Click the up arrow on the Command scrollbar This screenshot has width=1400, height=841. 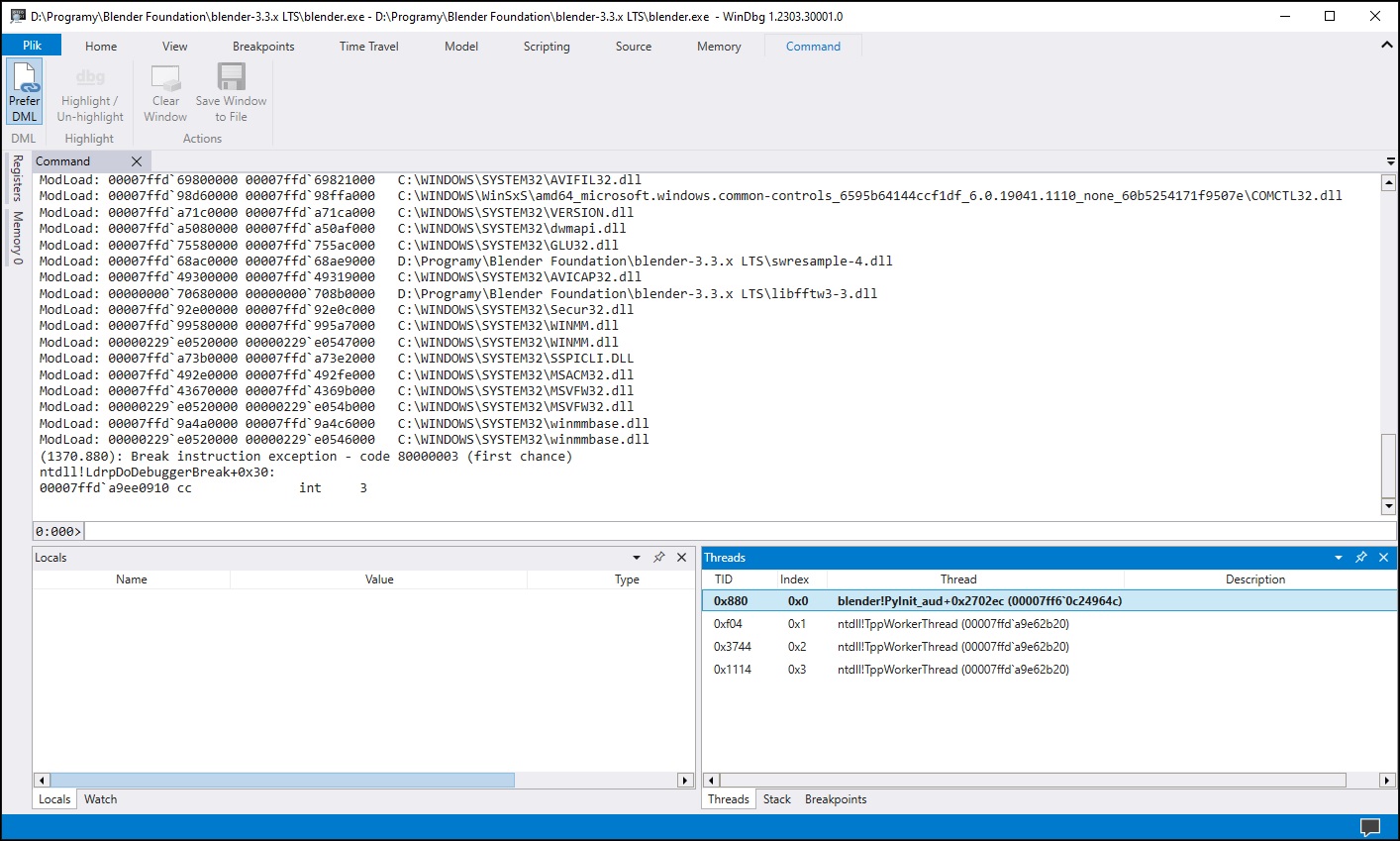[1388, 180]
